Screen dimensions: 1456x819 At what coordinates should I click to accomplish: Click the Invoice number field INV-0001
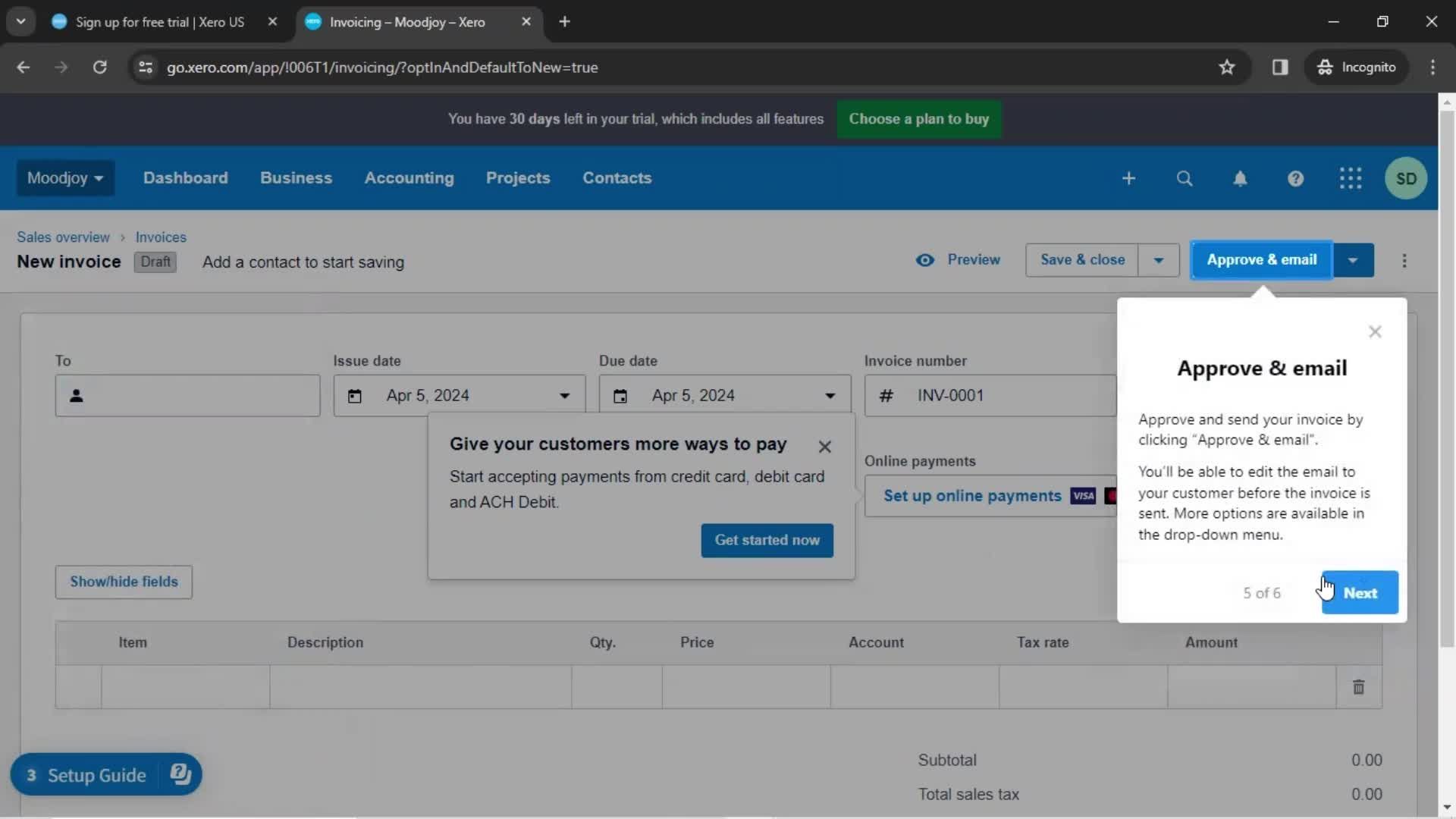tap(990, 396)
